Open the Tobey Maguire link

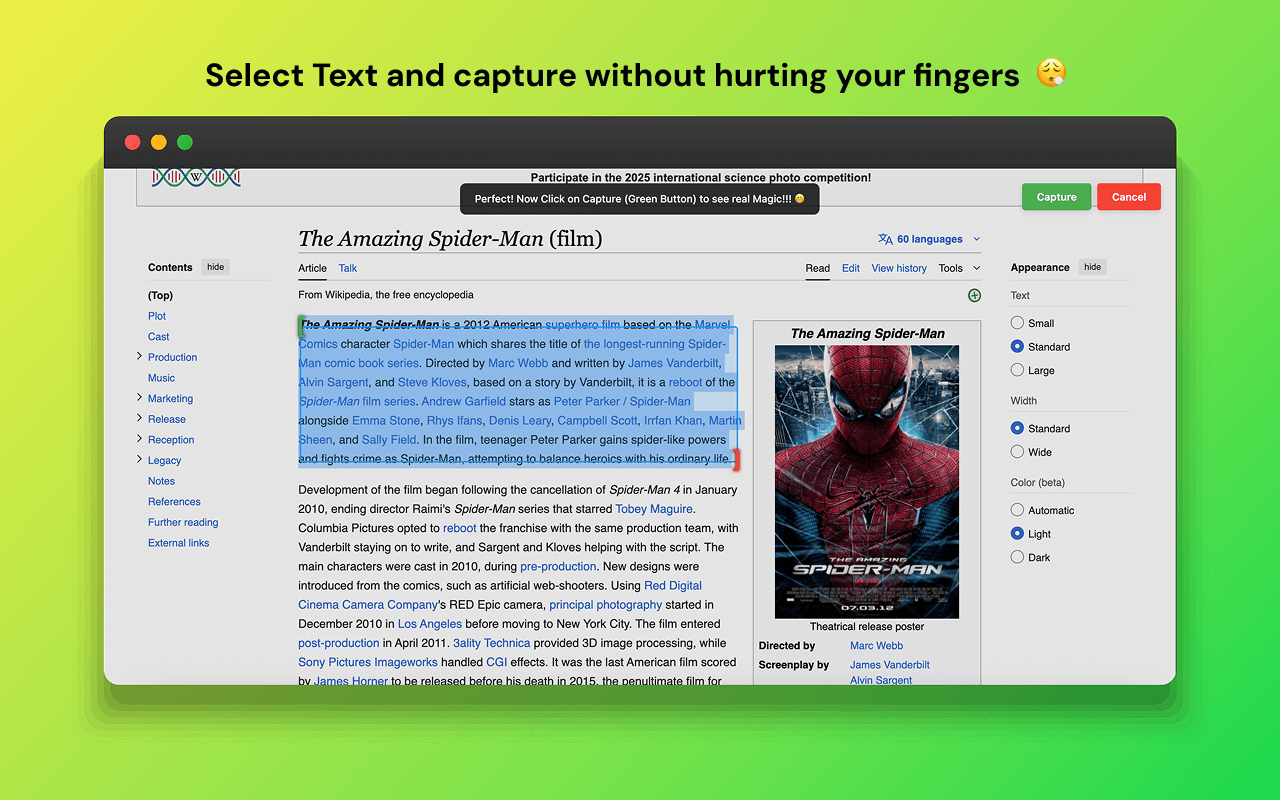pos(653,509)
